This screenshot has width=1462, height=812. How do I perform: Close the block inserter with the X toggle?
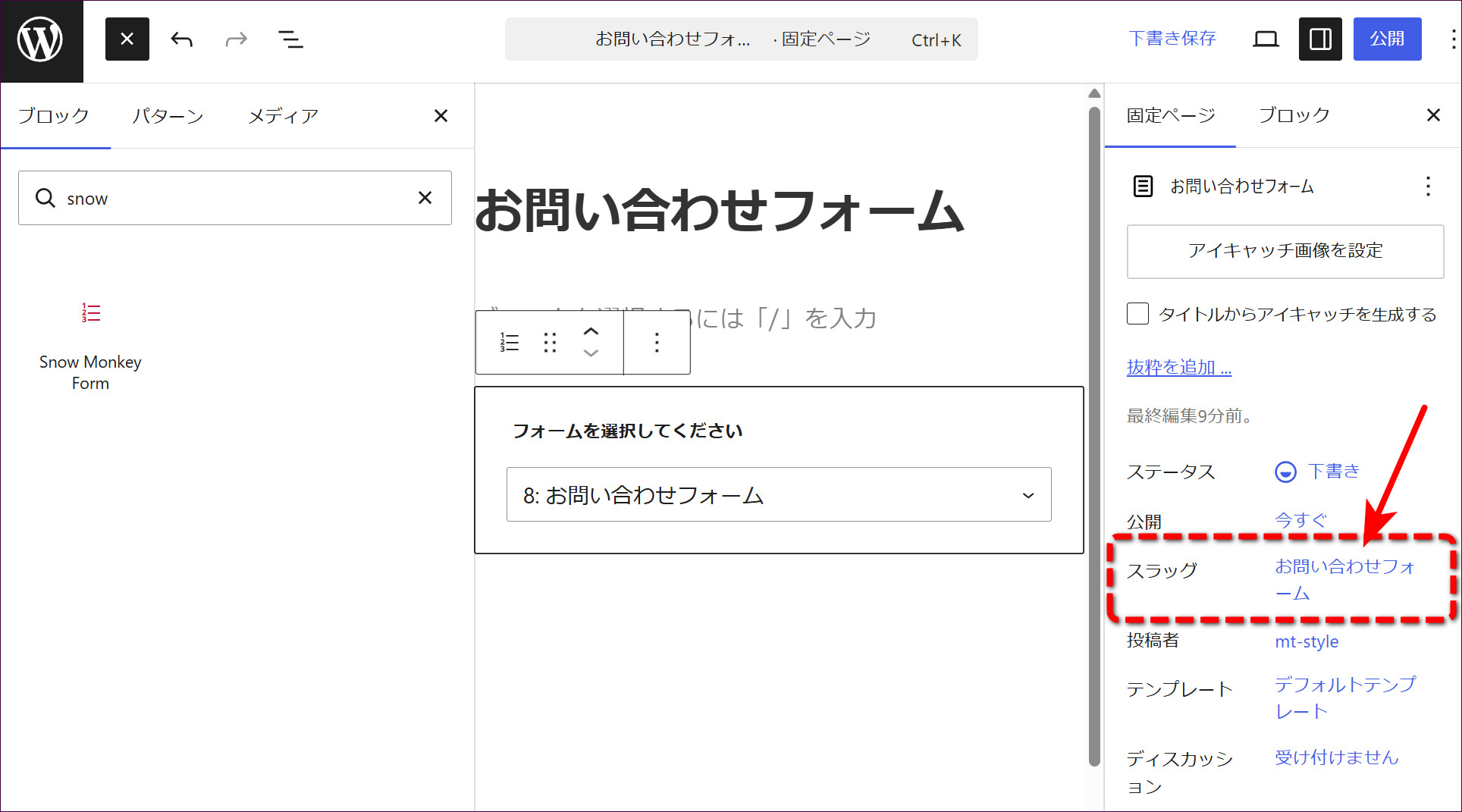point(127,39)
